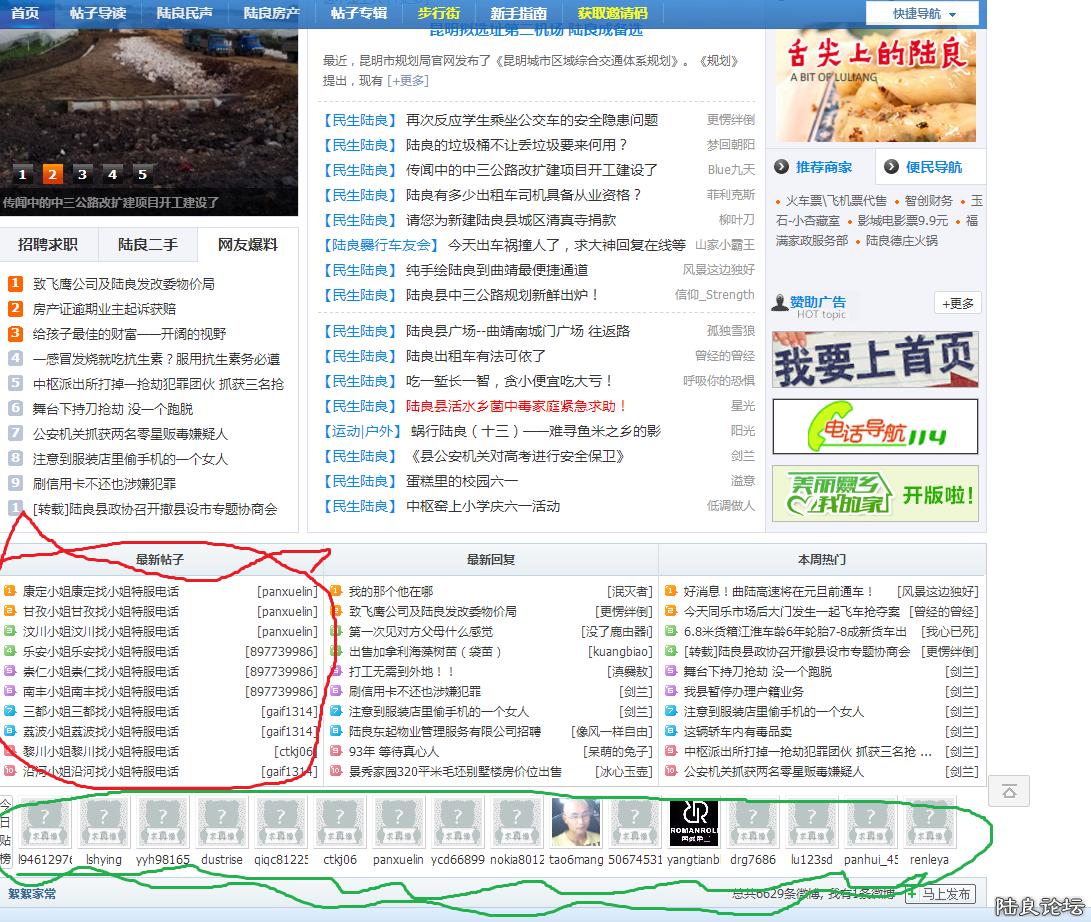The height and width of the screenshot is (922, 1091).
Task: Select slide number 3 in slideshow
Action: (x=82, y=174)
